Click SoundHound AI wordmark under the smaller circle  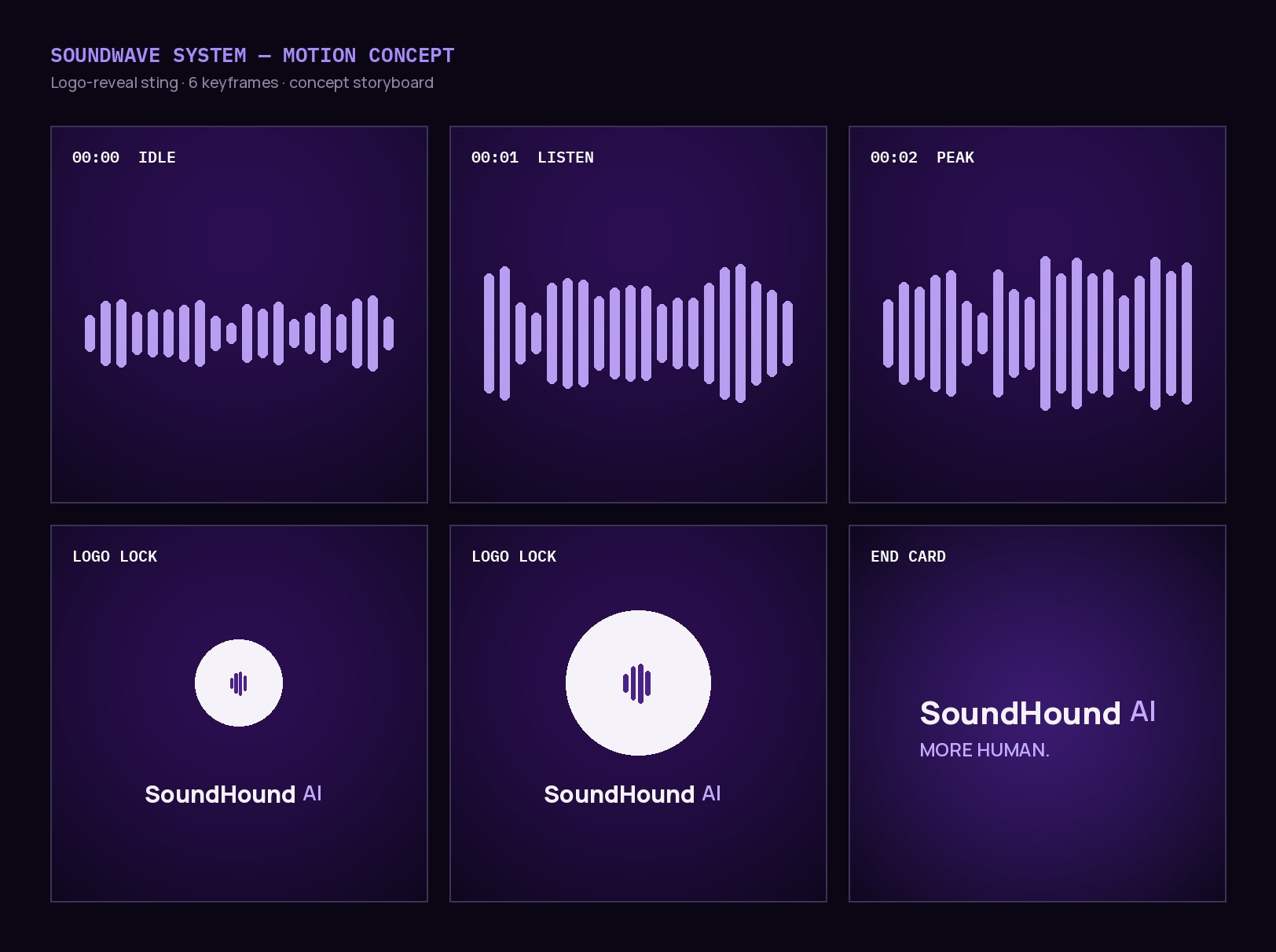point(233,794)
